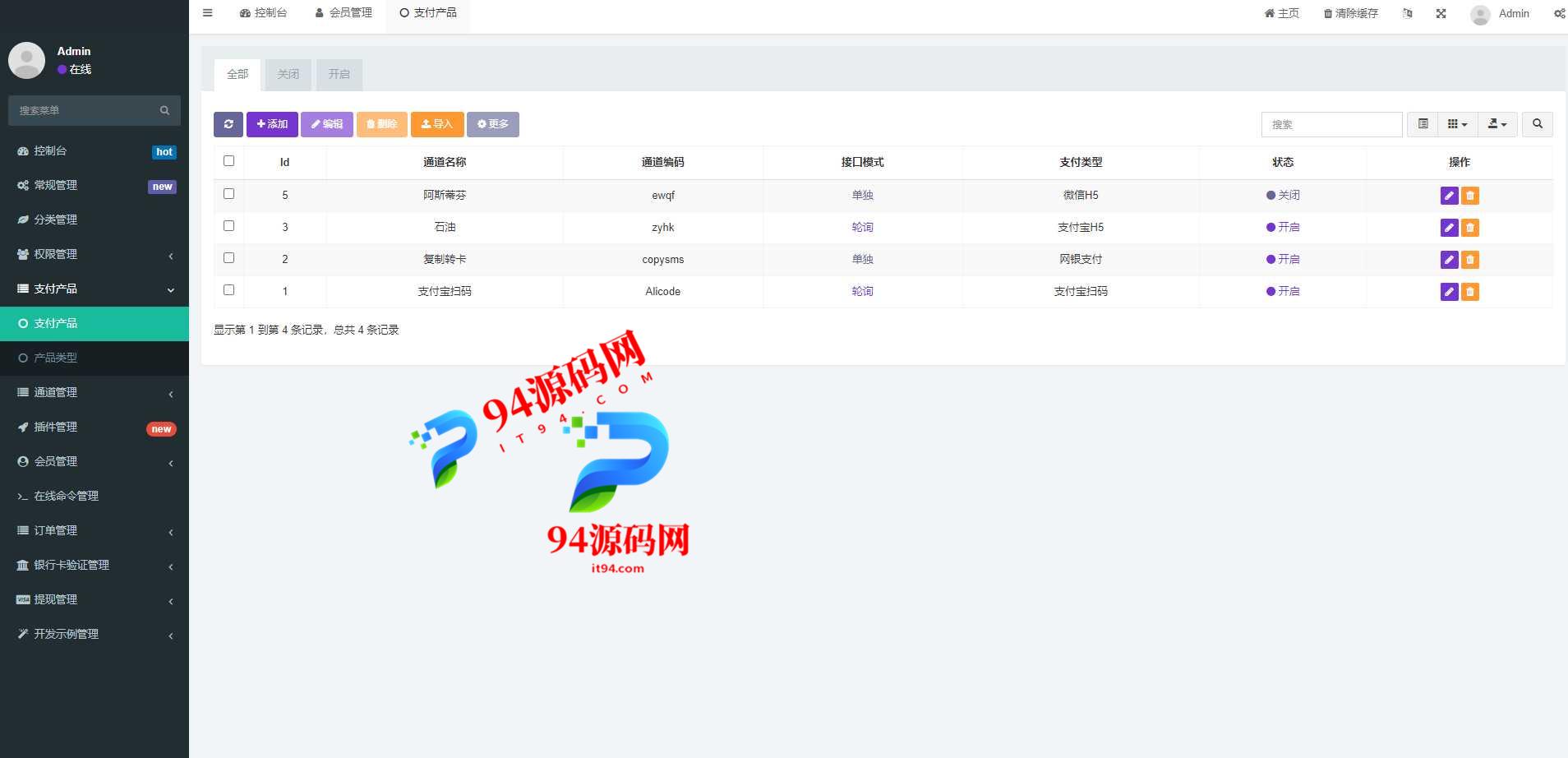Viewport: 1568px width, 758px height.
Task: Click the 主页 home link in header
Action: 1282,13
